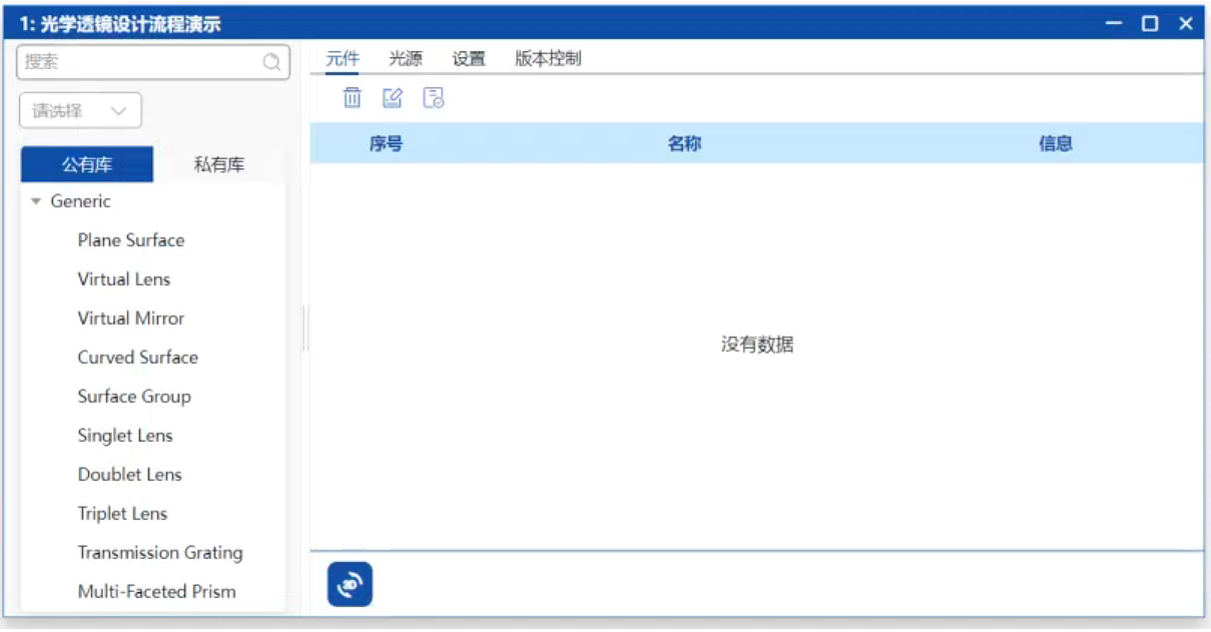Switch to the 光源 tab
1211x632 pixels.
point(405,59)
